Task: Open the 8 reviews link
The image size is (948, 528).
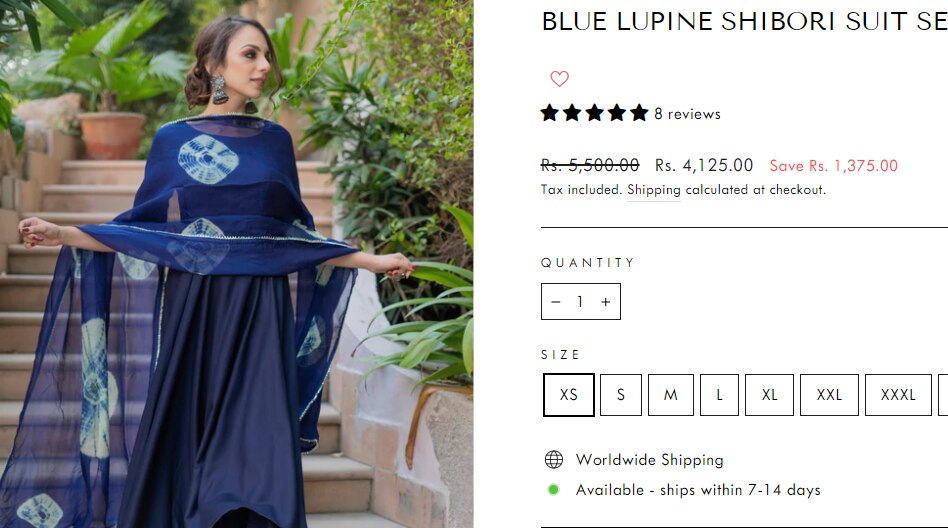Action: [687, 114]
